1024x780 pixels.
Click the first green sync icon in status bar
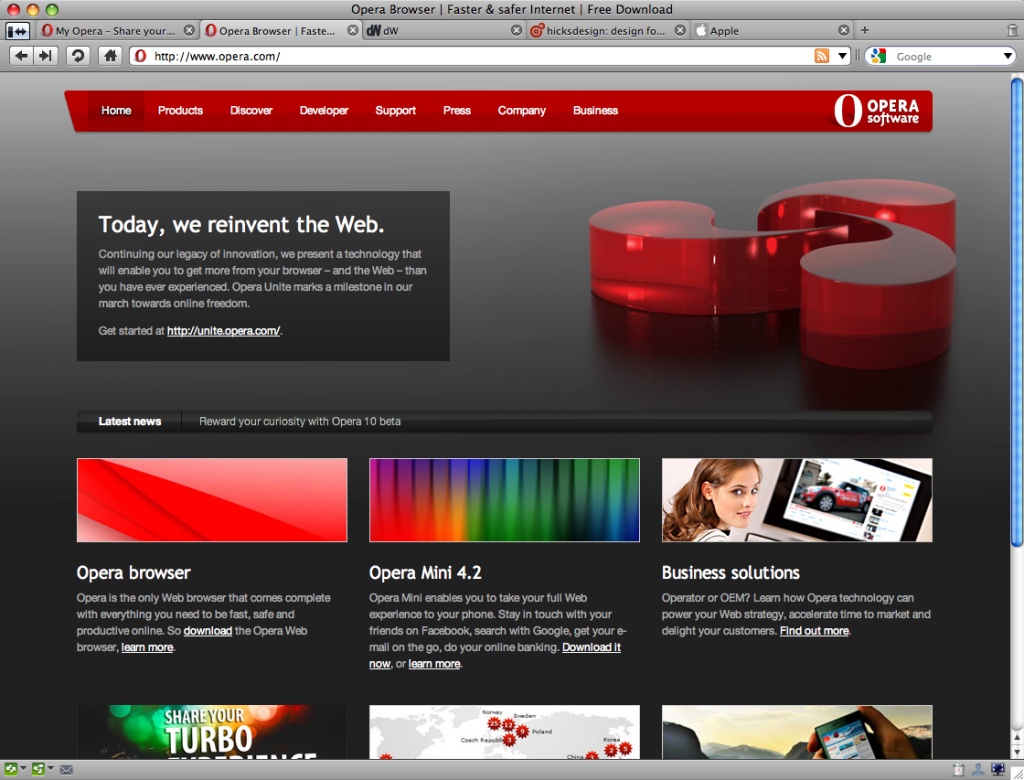(10, 770)
